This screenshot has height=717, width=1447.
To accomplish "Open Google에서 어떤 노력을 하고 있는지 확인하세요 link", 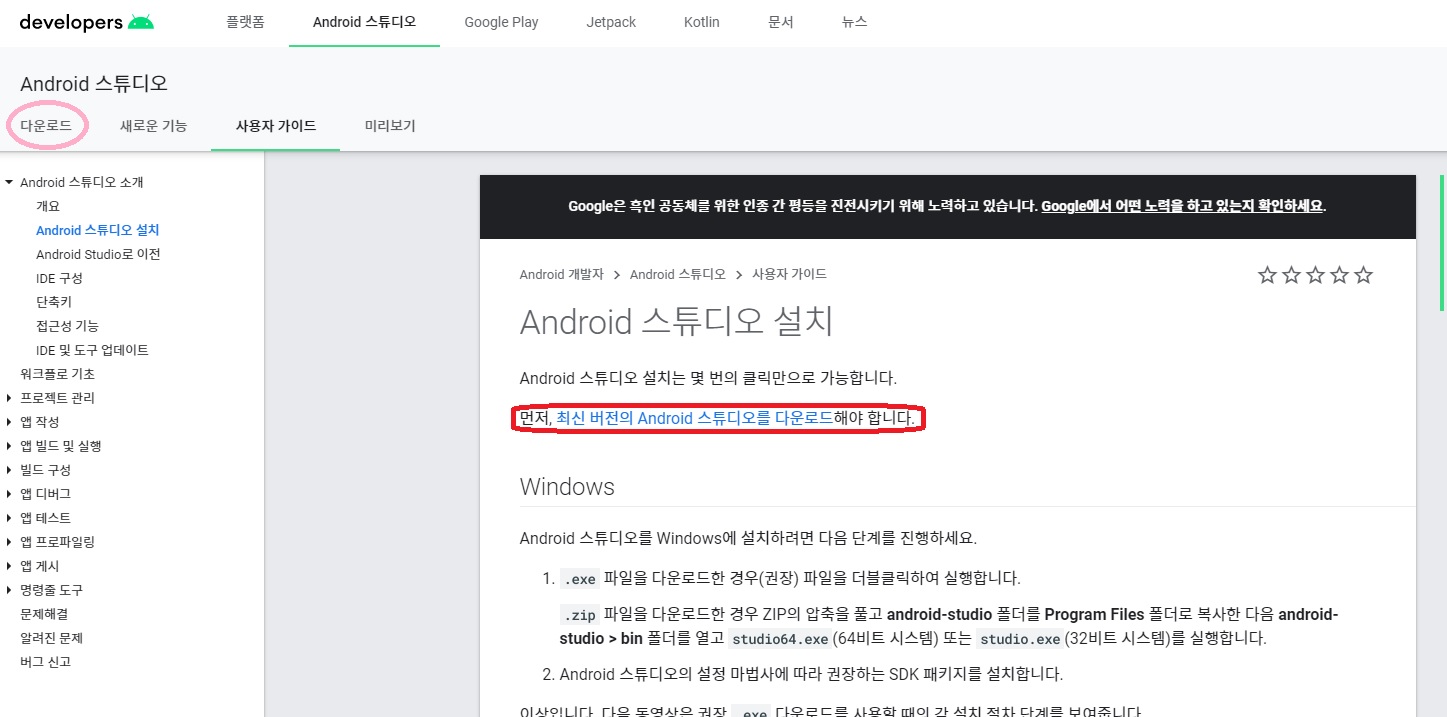I will [x=1182, y=206].
